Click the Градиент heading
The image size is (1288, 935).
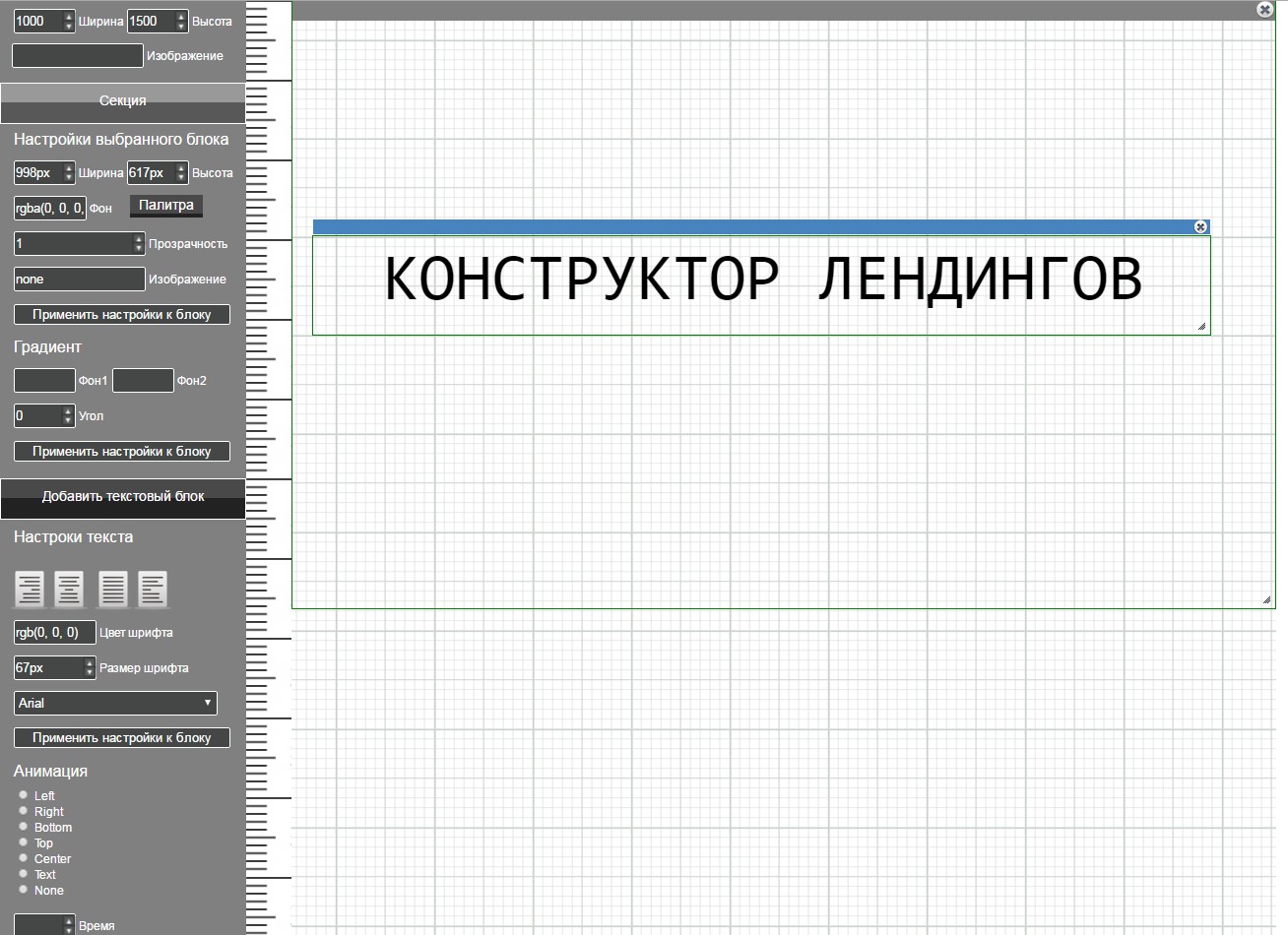pyautogui.click(x=47, y=347)
